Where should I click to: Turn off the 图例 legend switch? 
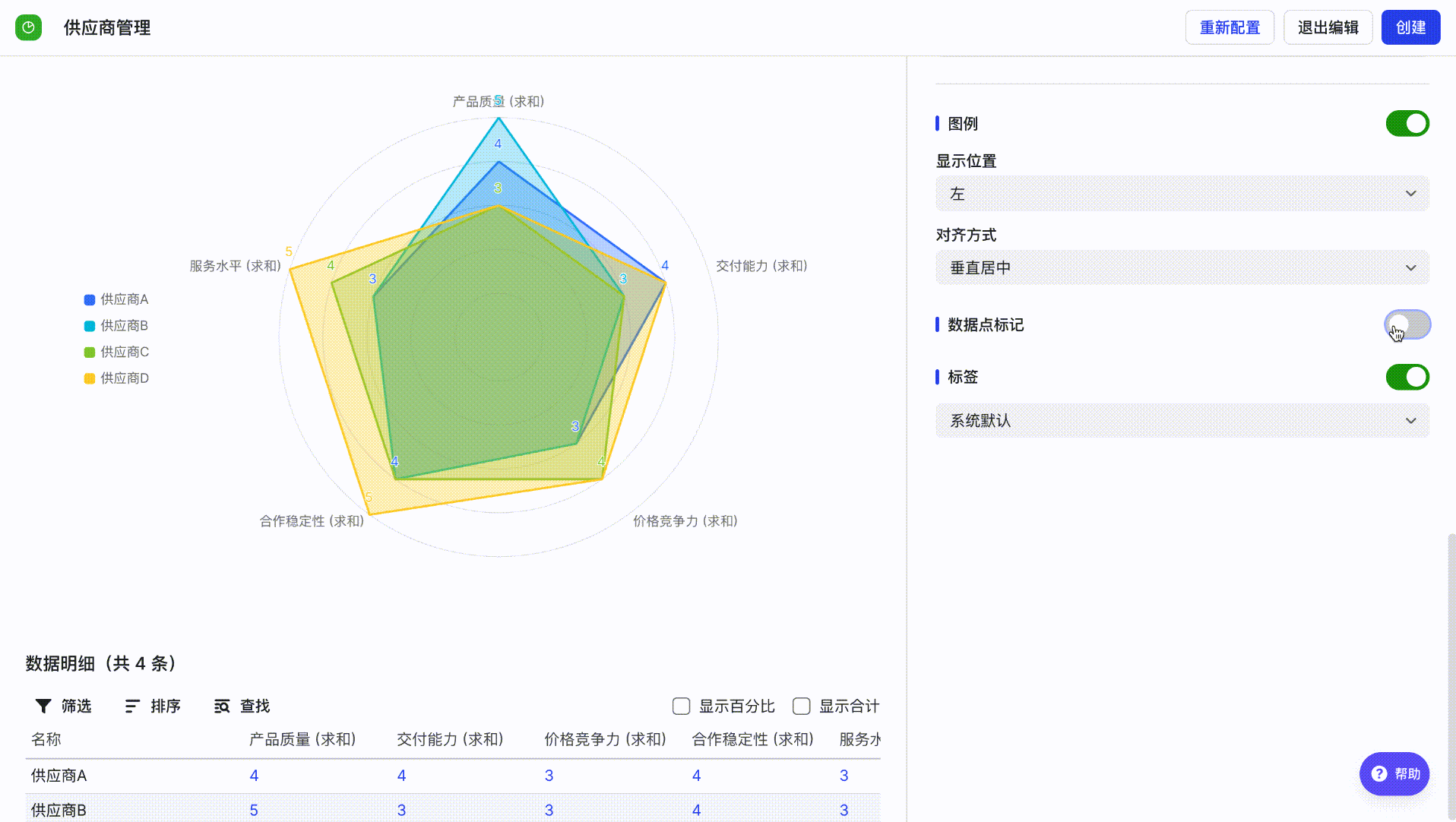pyautogui.click(x=1407, y=123)
